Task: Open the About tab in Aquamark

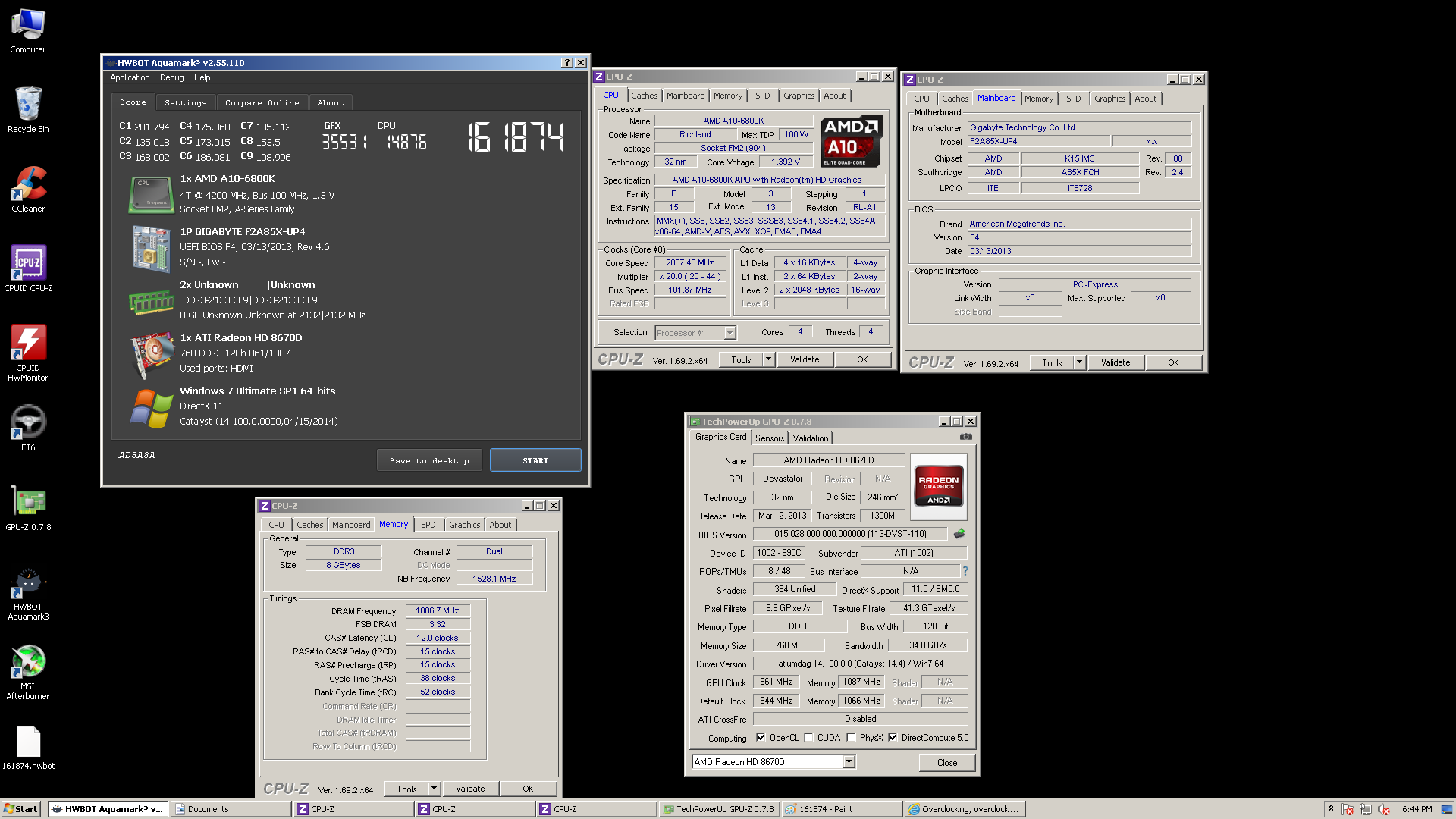Action: tap(330, 103)
